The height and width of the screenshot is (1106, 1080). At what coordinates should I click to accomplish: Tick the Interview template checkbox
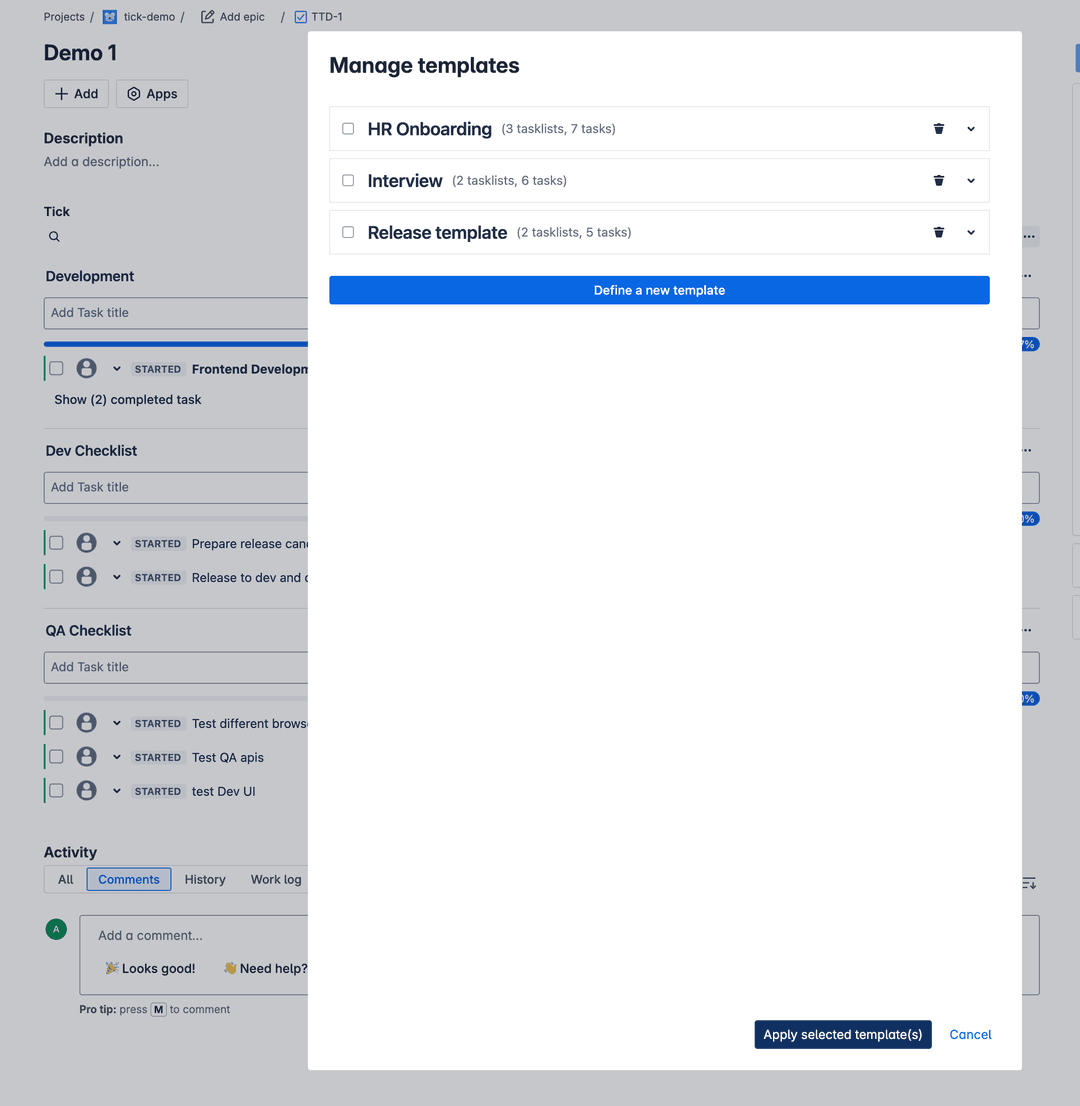pyautogui.click(x=348, y=181)
